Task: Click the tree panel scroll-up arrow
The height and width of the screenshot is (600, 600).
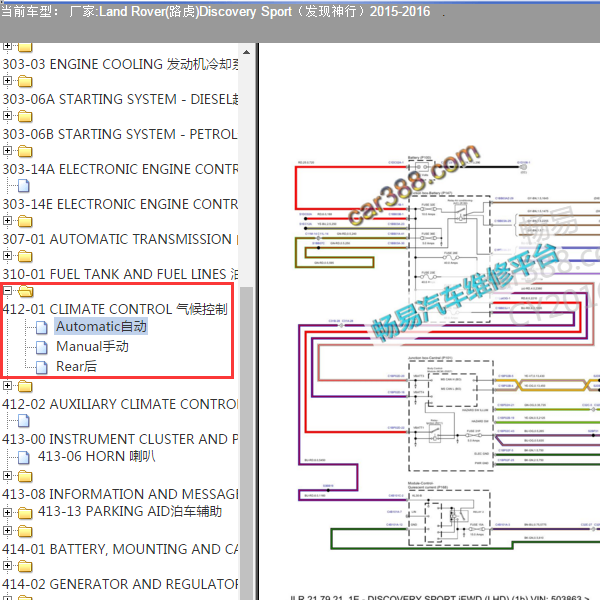Action: (246, 52)
